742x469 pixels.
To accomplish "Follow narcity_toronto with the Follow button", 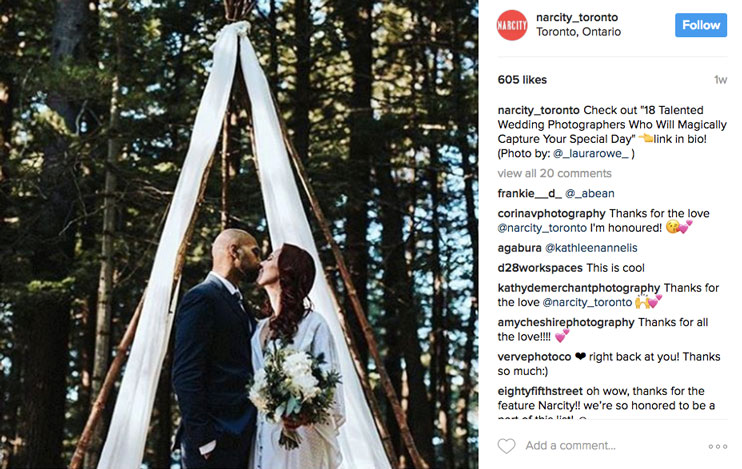I will pos(701,25).
